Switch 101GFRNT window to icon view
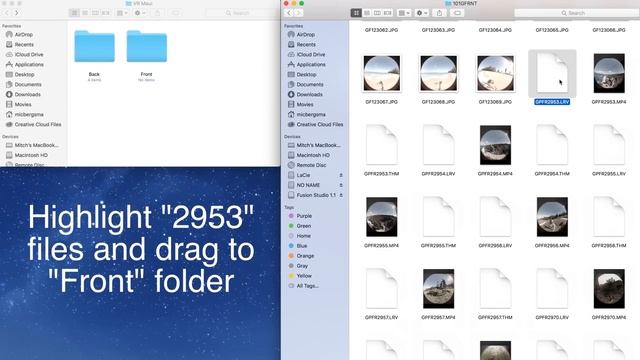The image size is (640, 360). pyautogui.click(x=356, y=13)
